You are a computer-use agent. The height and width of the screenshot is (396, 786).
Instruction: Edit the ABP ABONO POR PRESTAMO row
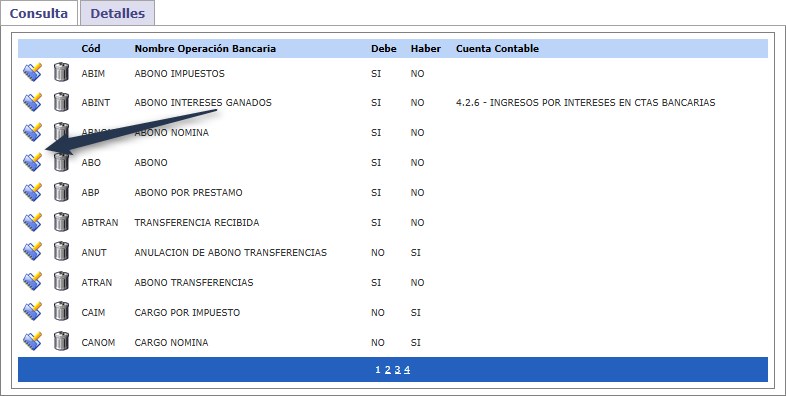pos(32,192)
